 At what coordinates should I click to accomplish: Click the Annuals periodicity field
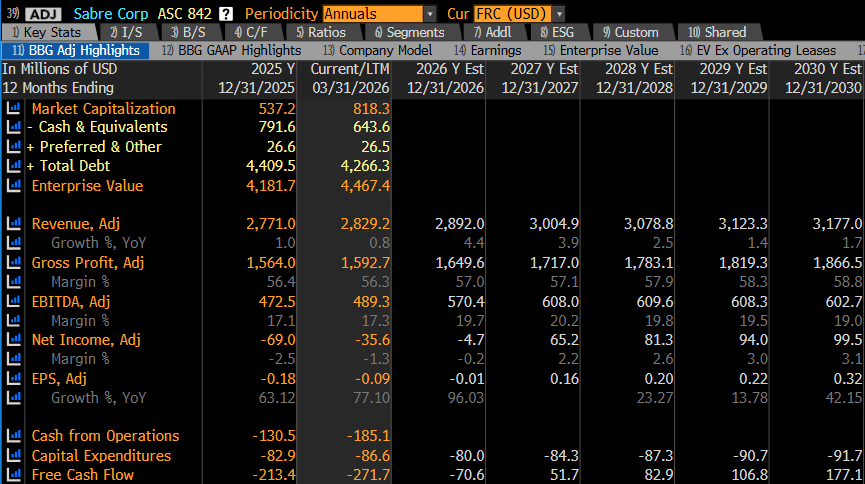(373, 14)
